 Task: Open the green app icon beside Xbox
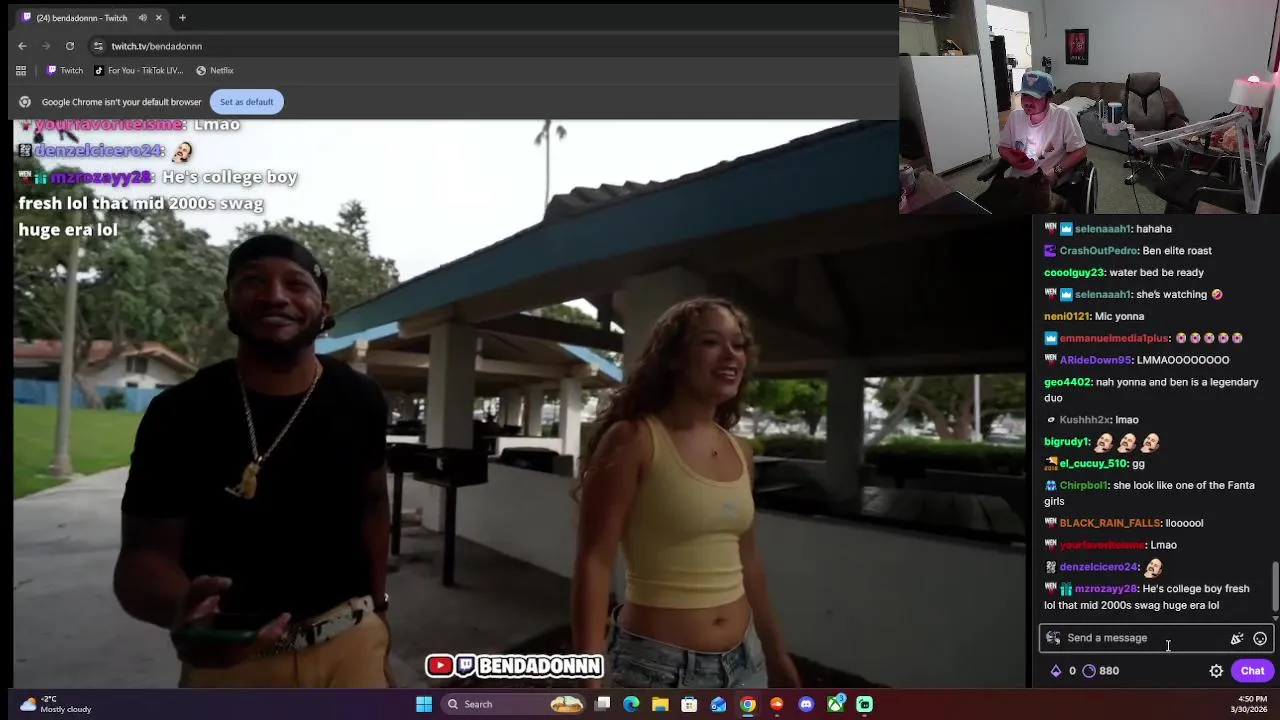point(864,704)
